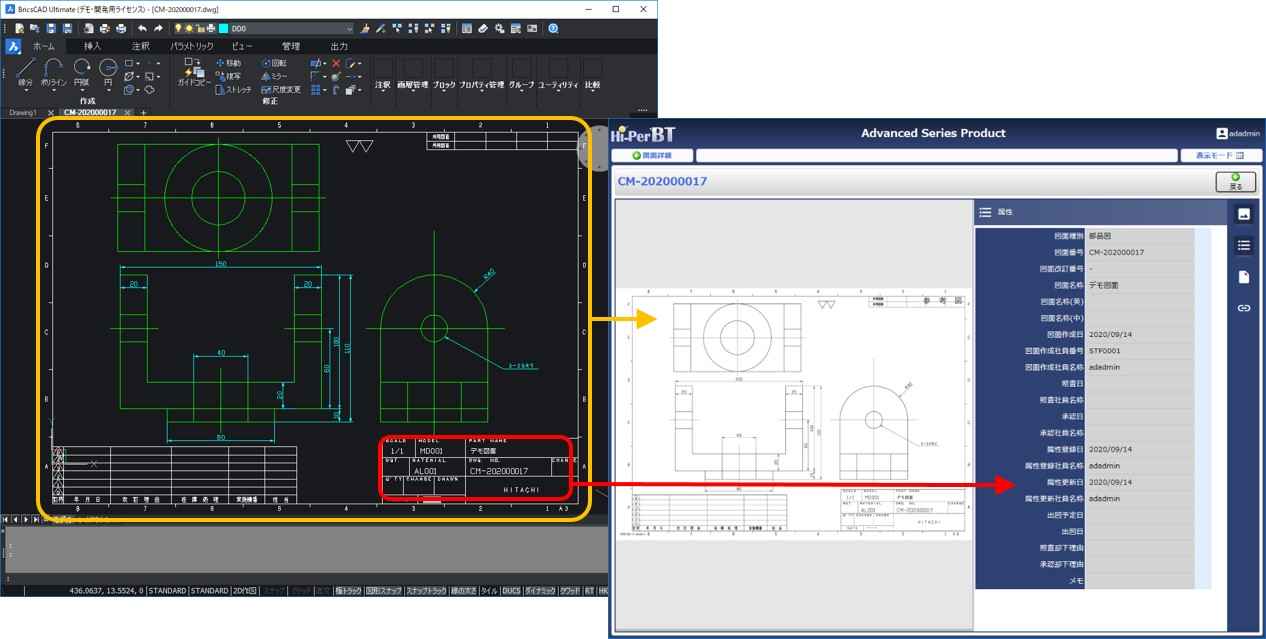Toggle DUCS in the status bar
1266x639 pixels.
point(511,591)
